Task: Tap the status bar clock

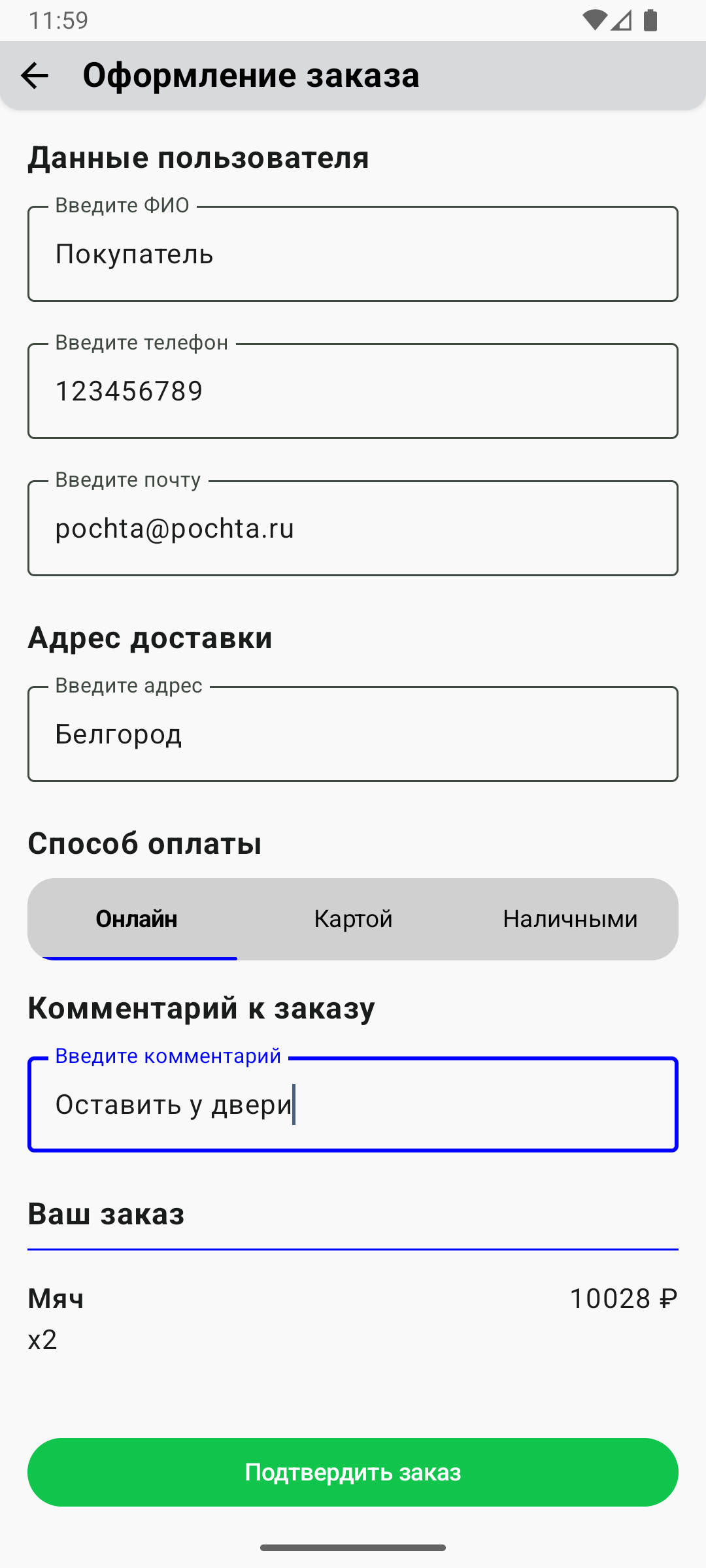Action: [x=58, y=20]
